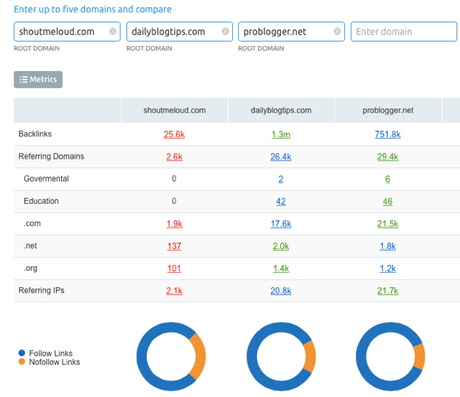
Task: Open dailyblogtips.com backlinks 1.3m
Action: (x=281, y=134)
